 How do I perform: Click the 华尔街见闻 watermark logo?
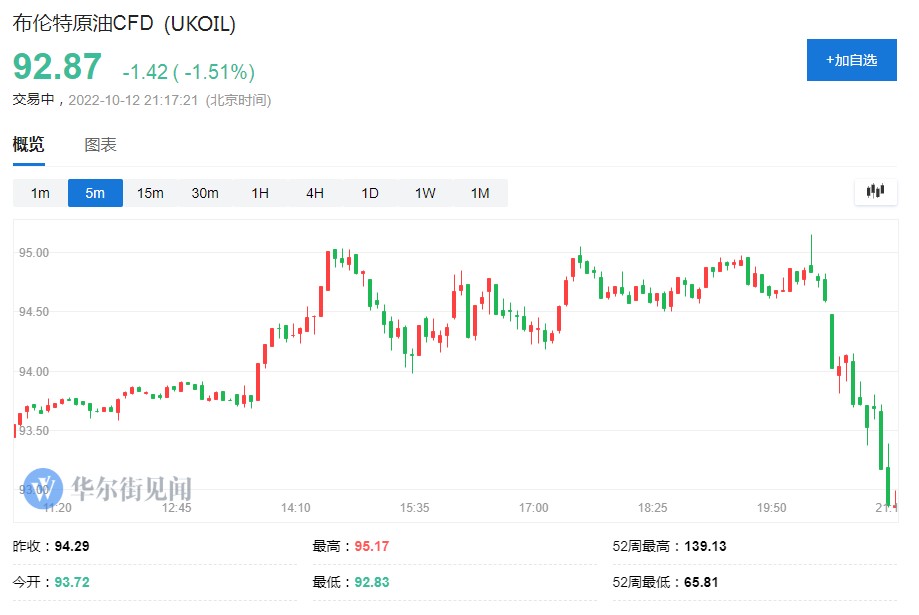[x=108, y=488]
